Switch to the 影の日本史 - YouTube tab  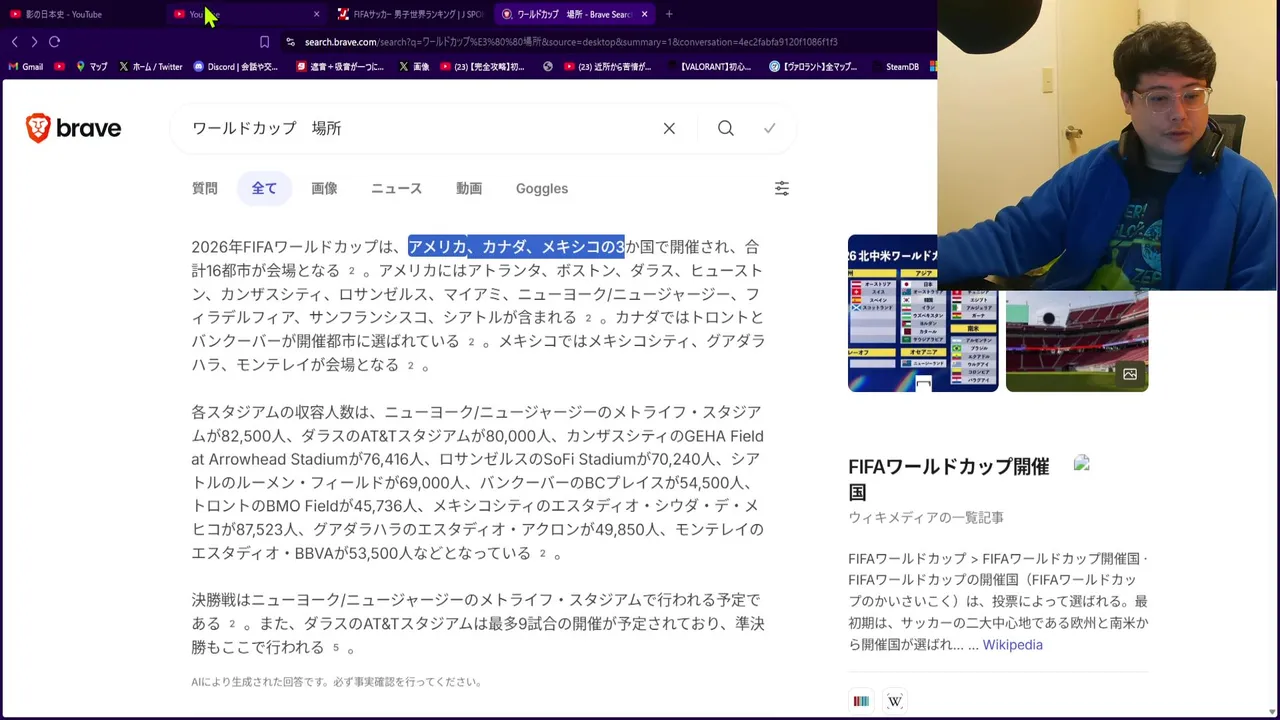80,14
